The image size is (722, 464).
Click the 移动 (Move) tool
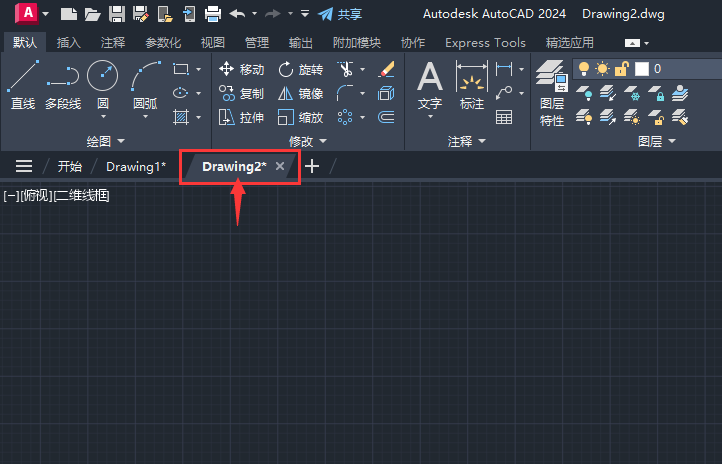tap(241, 69)
